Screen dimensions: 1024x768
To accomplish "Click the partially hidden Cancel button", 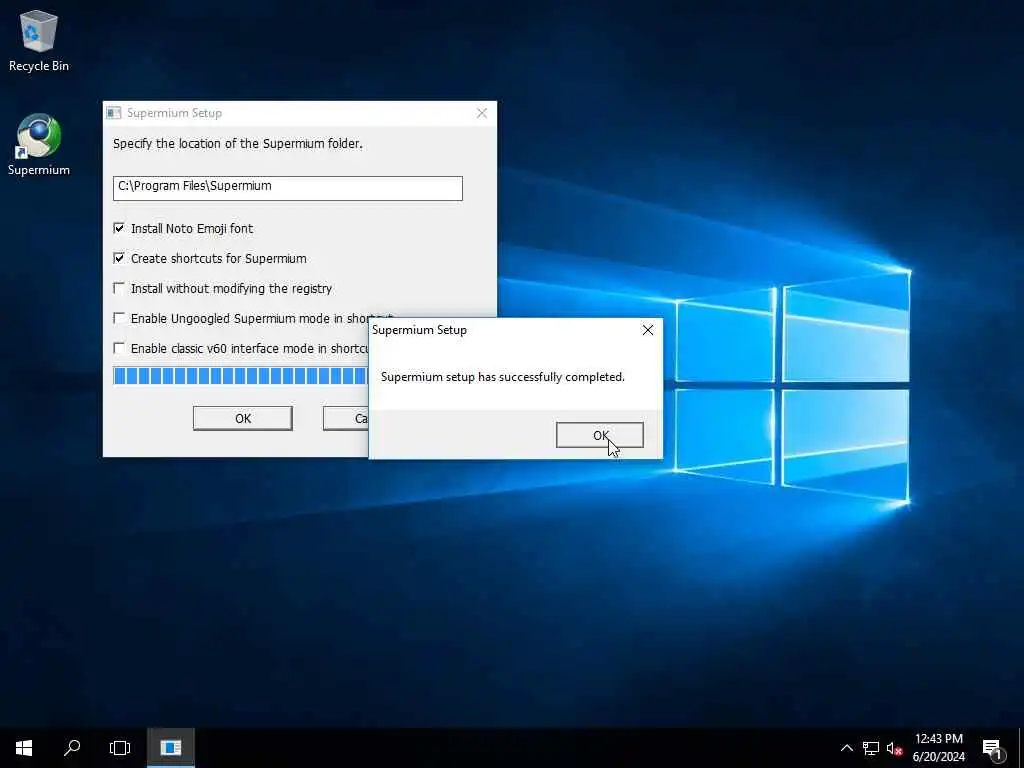I will coord(346,419).
